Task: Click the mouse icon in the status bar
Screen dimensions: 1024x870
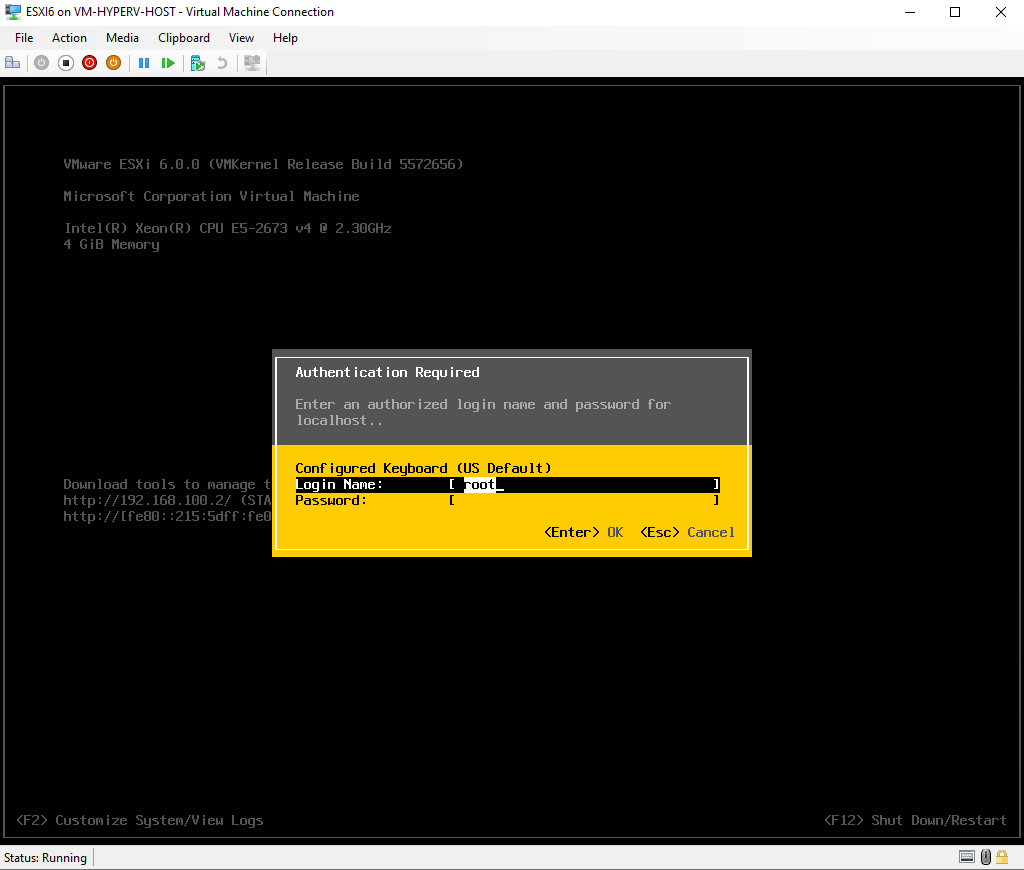Action: (x=986, y=856)
